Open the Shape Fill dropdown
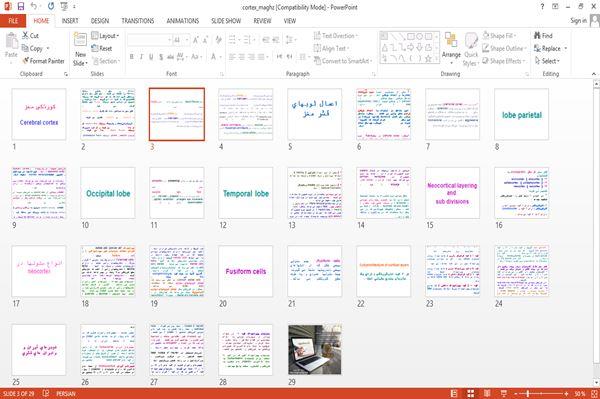The width and height of the screenshot is (600, 399). pos(499,36)
